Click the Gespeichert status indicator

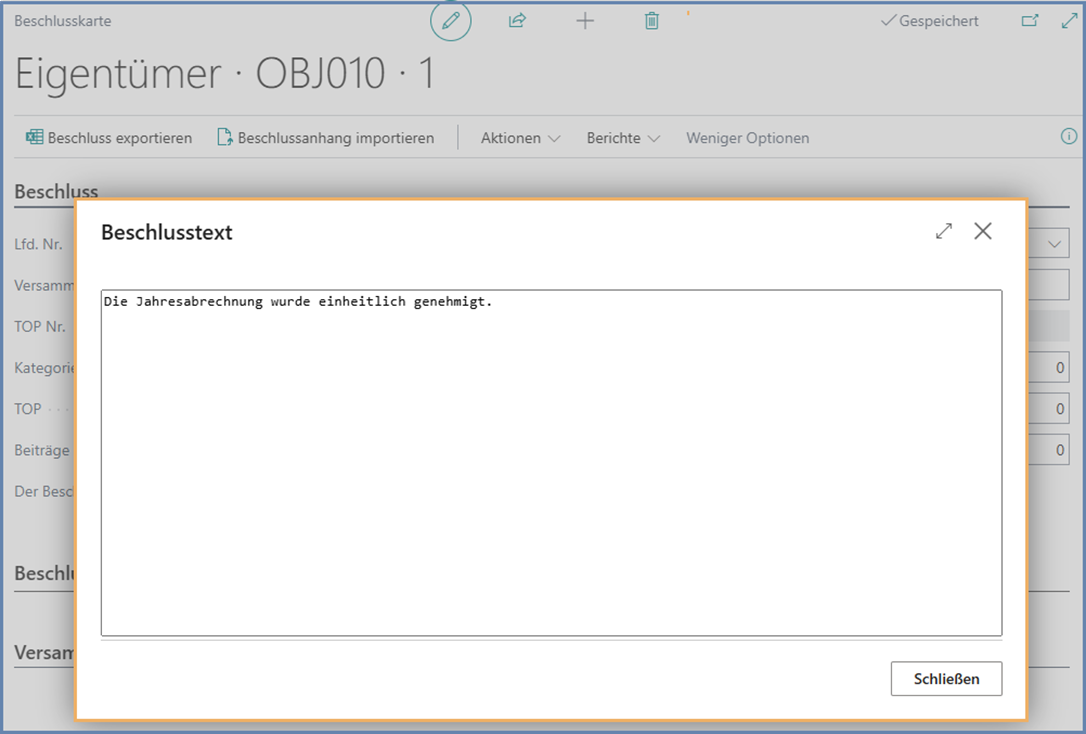pos(929,21)
